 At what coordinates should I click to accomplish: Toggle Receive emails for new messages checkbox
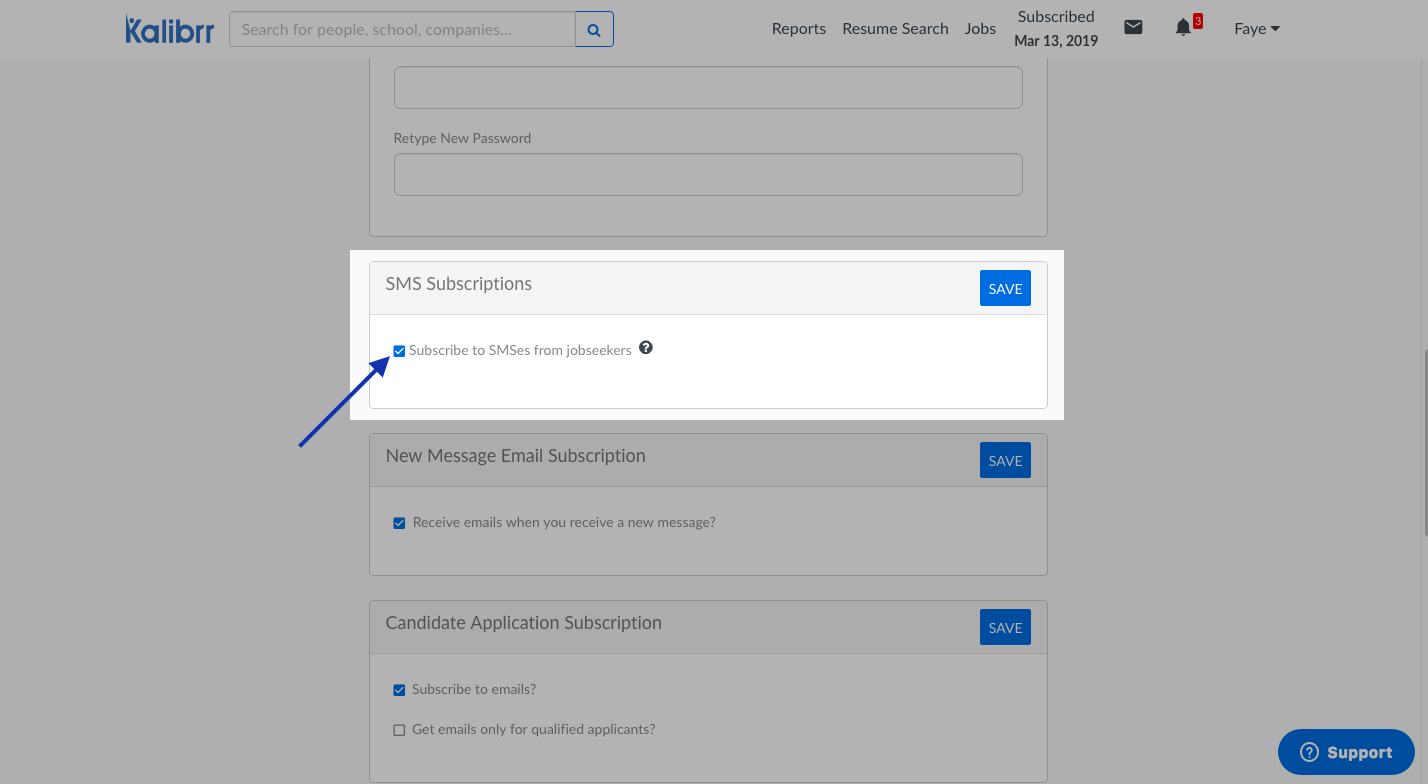[x=399, y=523]
